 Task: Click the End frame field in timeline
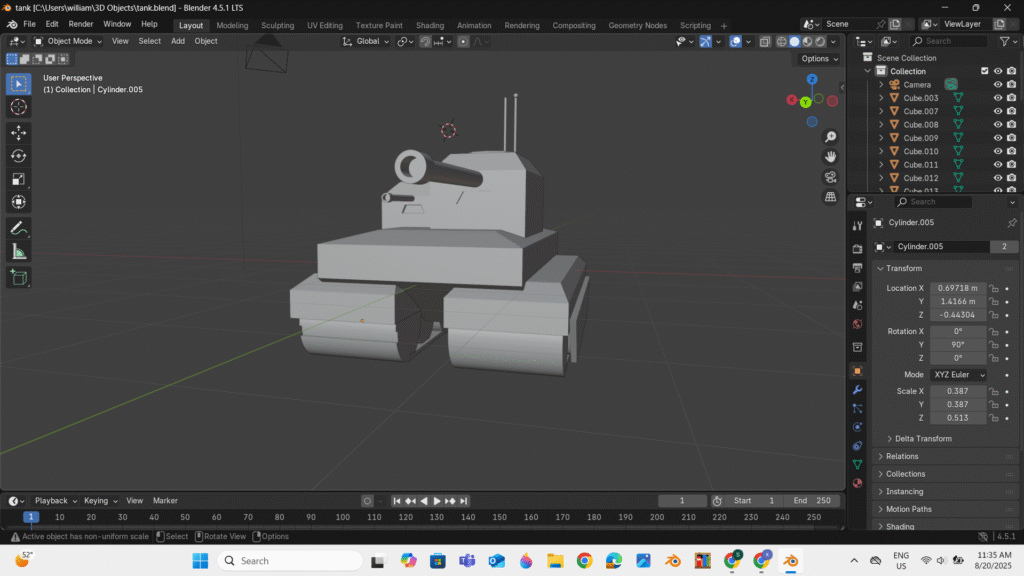[814, 501]
